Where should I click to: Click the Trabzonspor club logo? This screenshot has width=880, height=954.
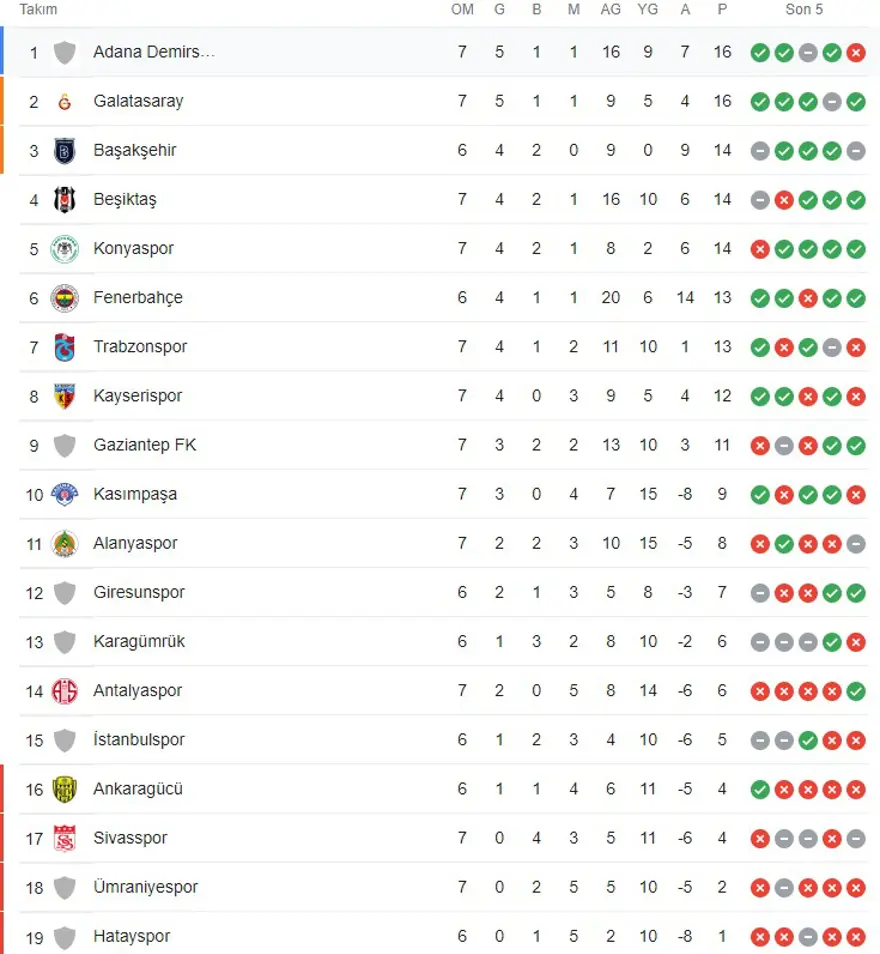[65, 347]
